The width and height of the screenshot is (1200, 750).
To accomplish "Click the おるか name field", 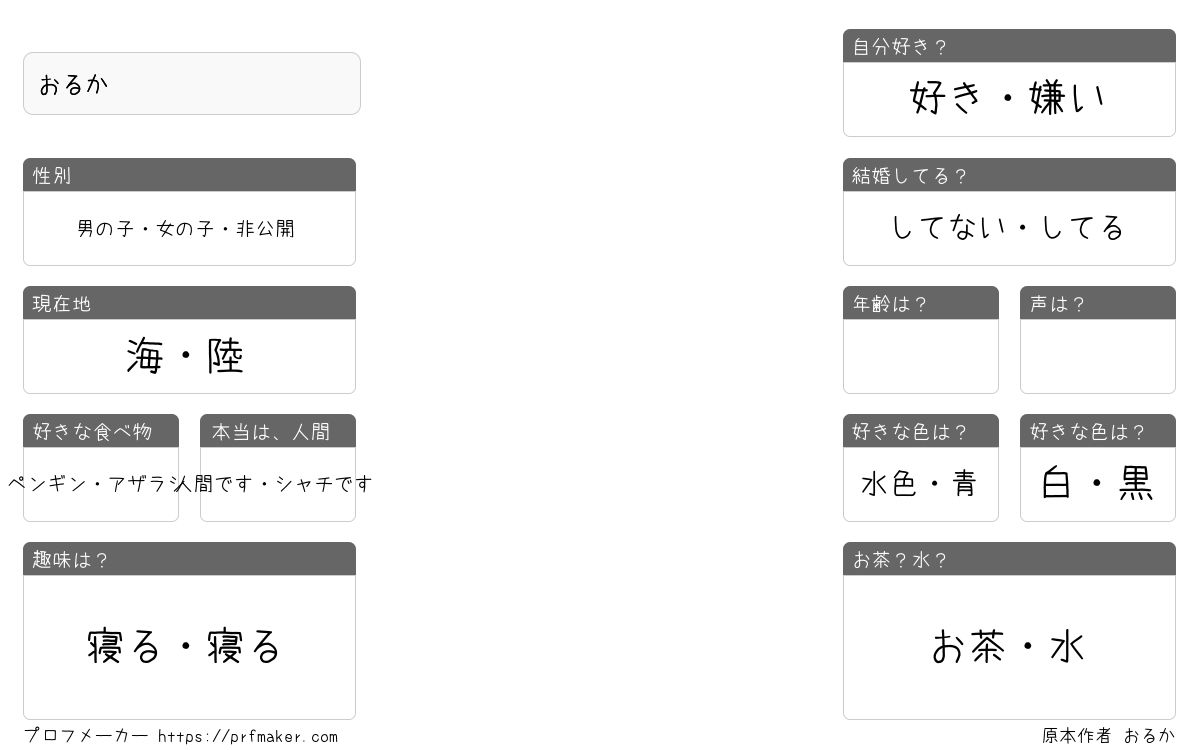I will tap(191, 84).
